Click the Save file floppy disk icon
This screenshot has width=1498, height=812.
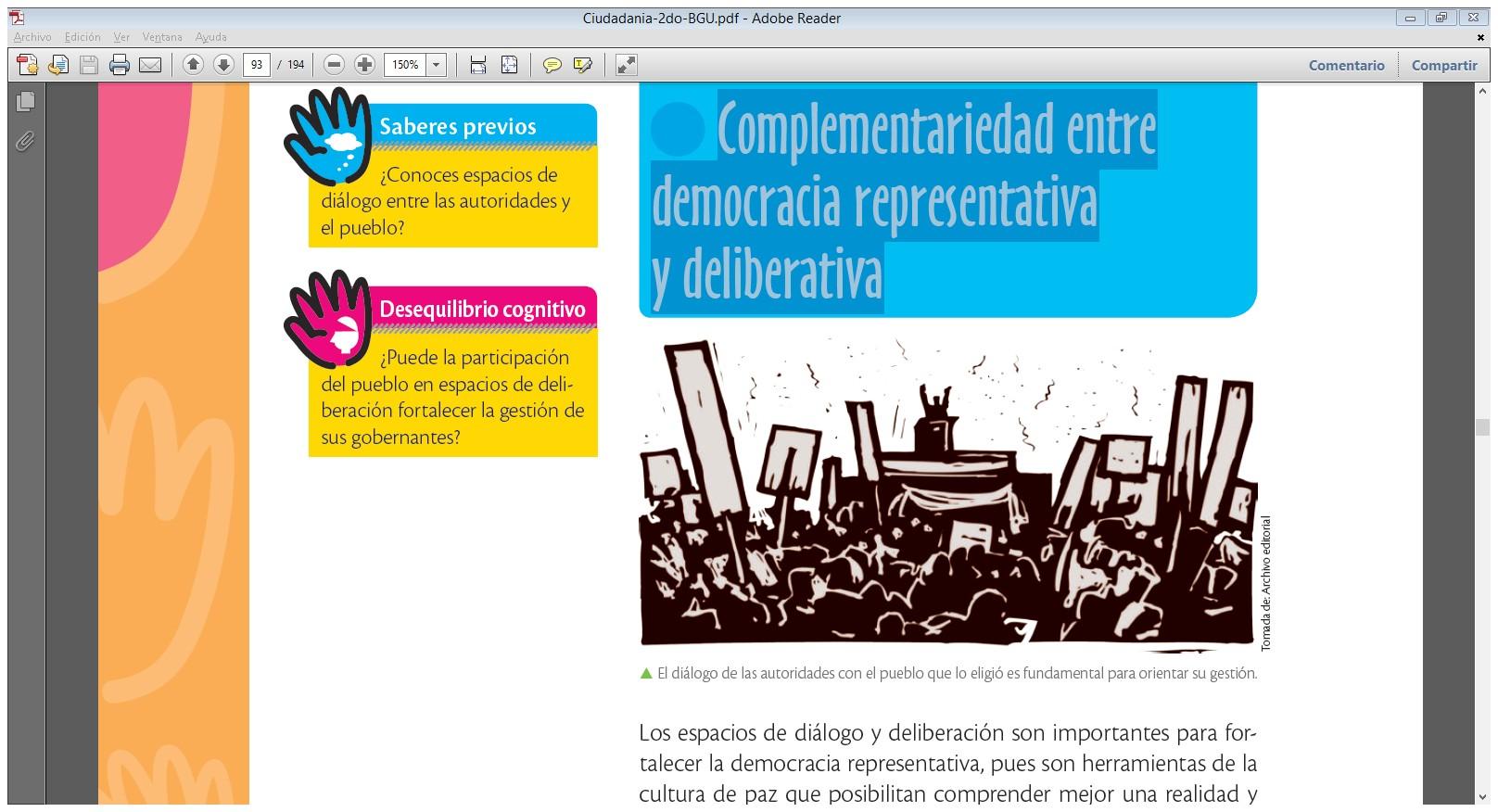click(x=89, y=65)
